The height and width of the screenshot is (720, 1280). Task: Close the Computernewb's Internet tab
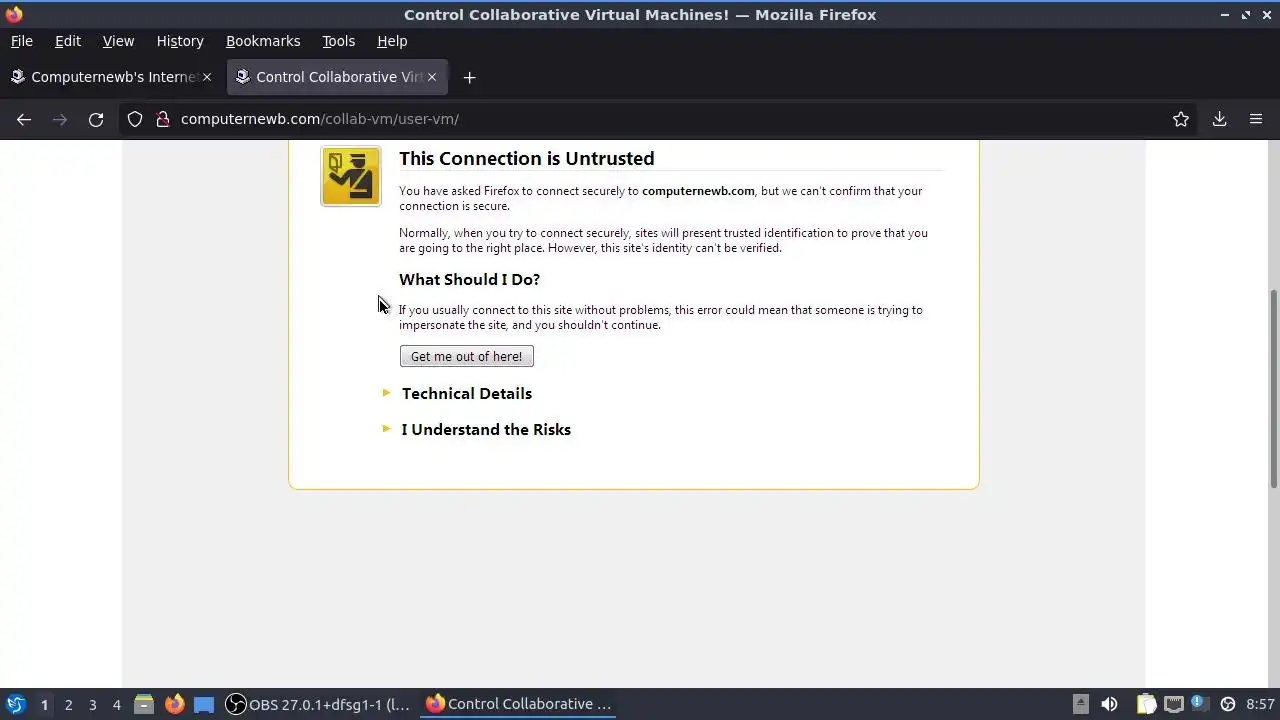207,77
